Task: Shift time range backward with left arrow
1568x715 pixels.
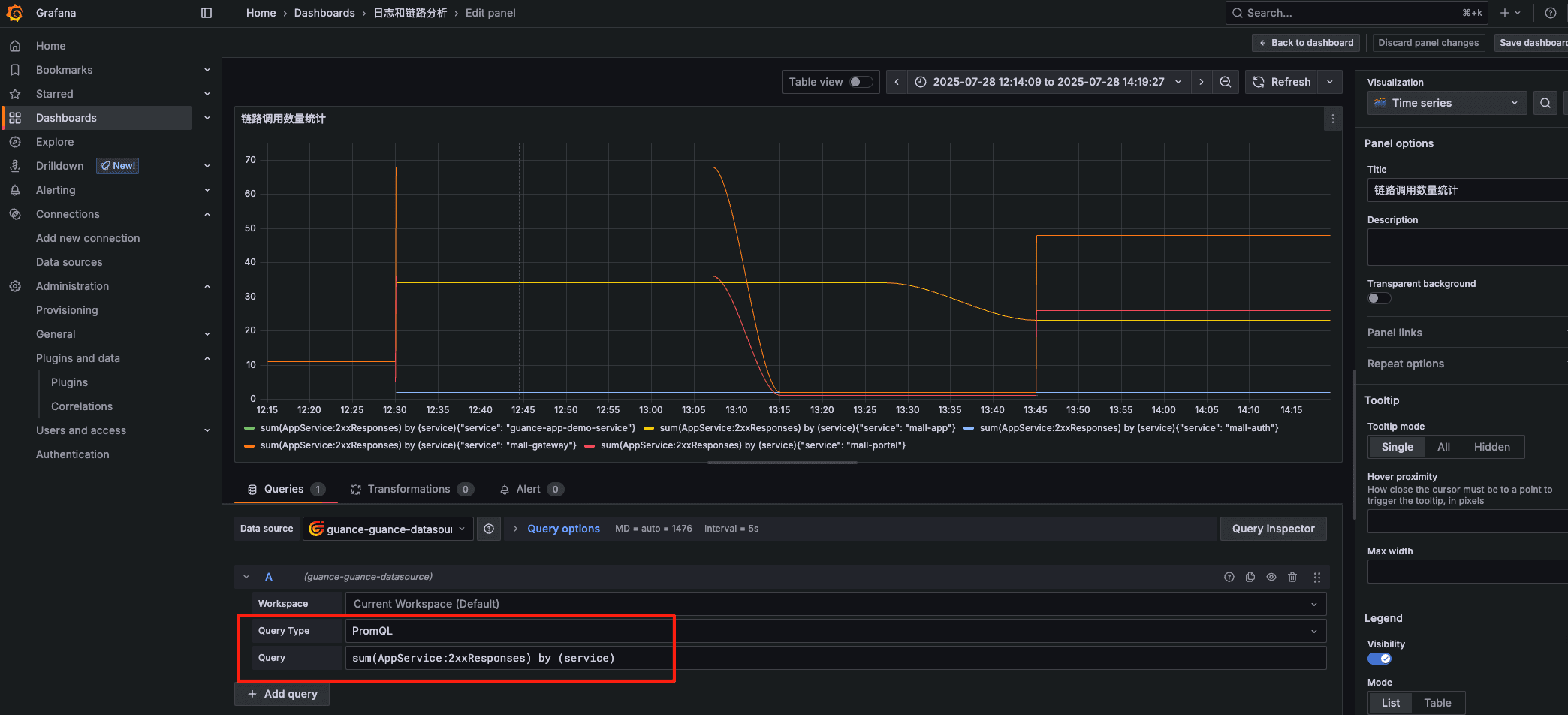Action: pos(897,82)
